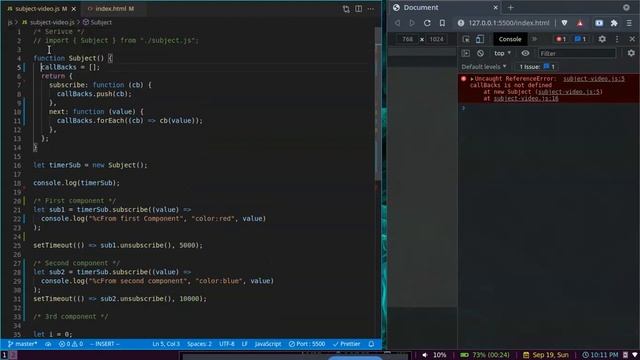Open the editor's More Actions ellipsis menu
Image resolution: width=640 pixels, height=360 pixels.
tap(371, 9)
